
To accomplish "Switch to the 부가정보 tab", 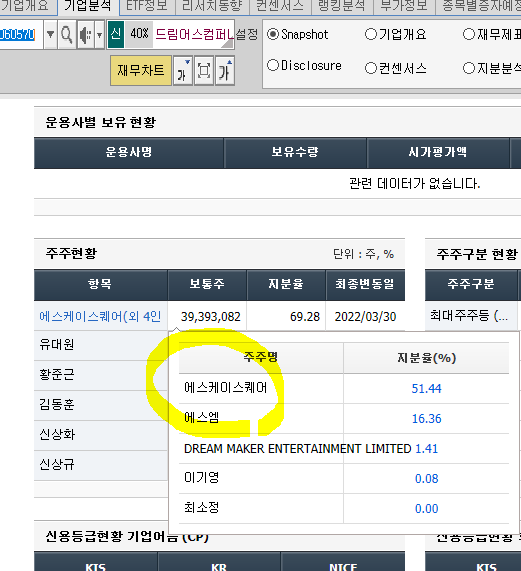I will 404,6.
